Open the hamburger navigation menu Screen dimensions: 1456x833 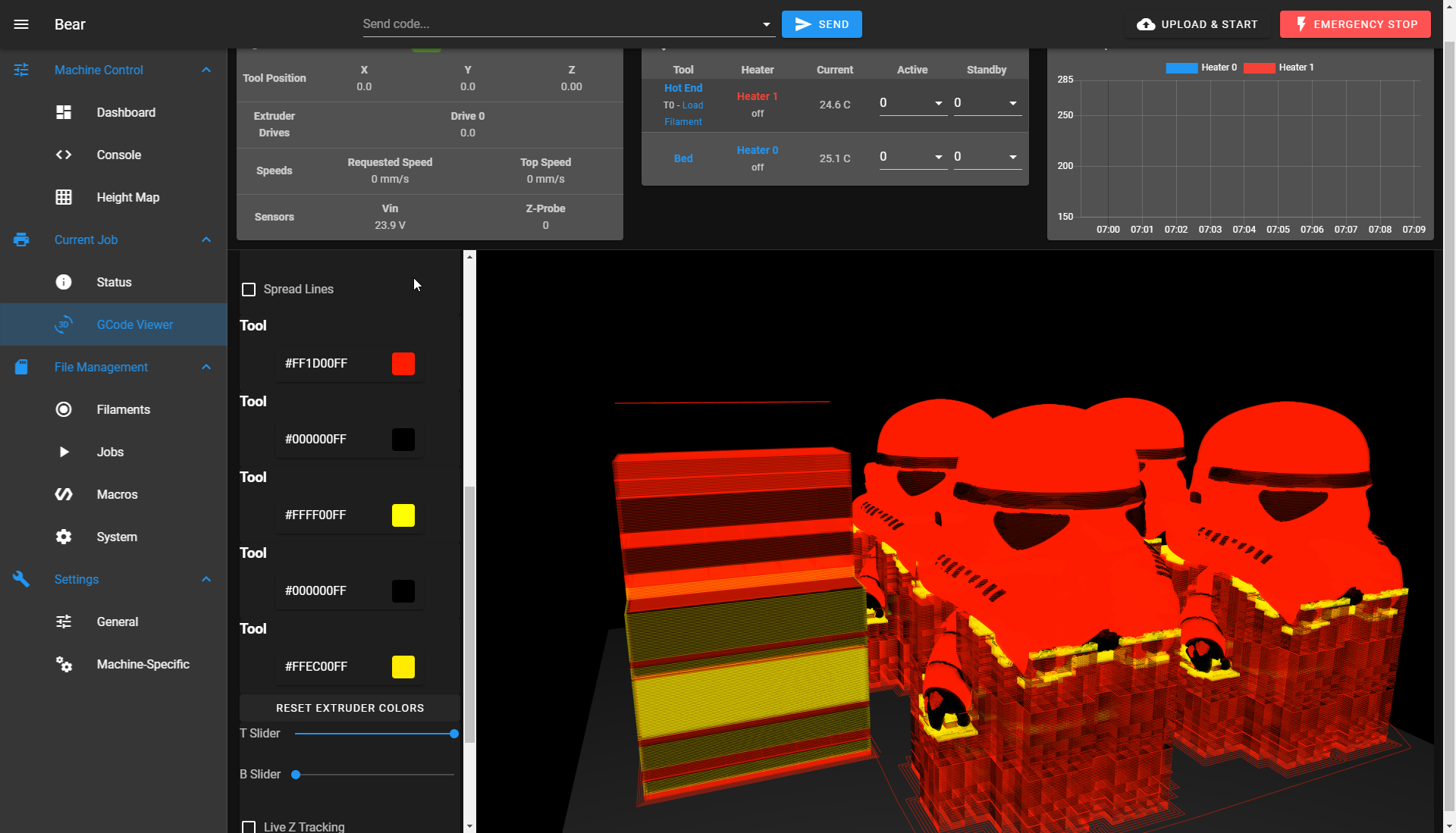pyautogui.click(x=21, y=24)
